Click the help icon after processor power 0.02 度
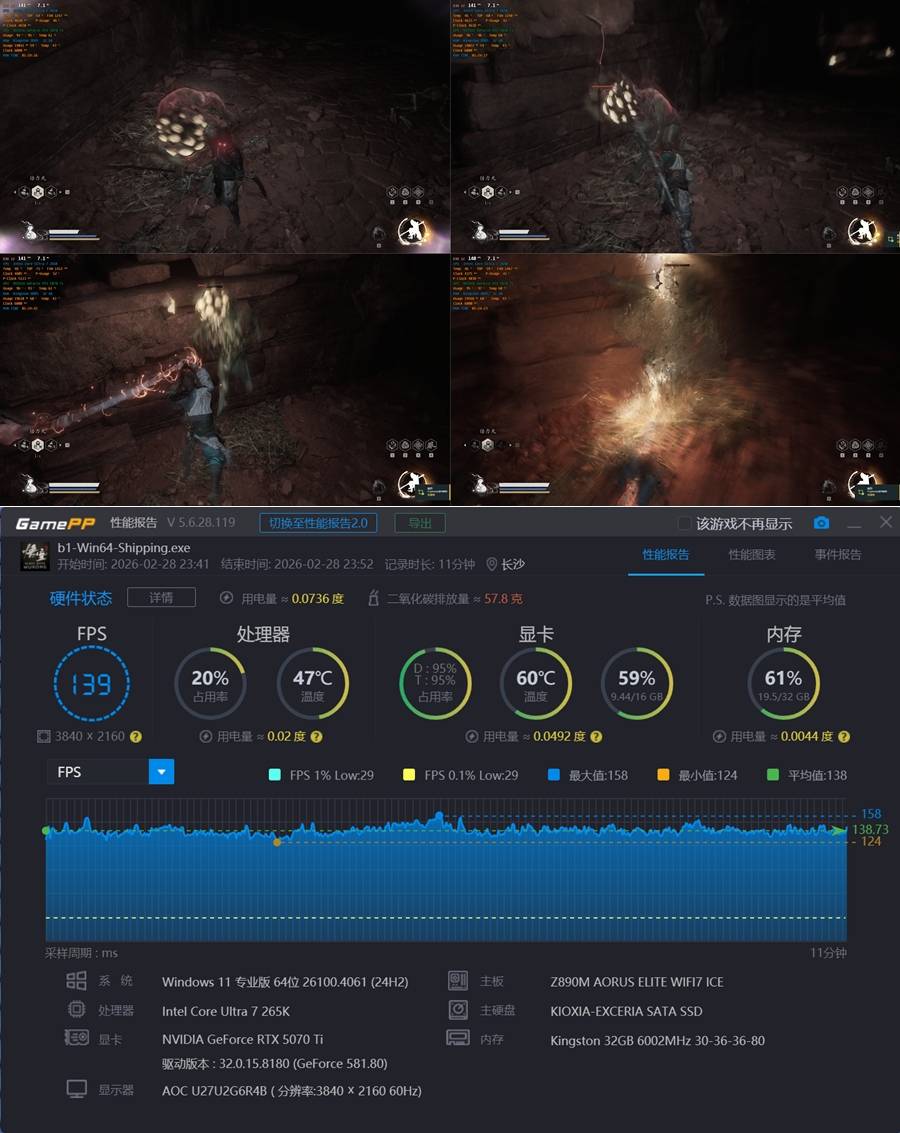This screenshot has height=1133, width=900. click(316, 737)
